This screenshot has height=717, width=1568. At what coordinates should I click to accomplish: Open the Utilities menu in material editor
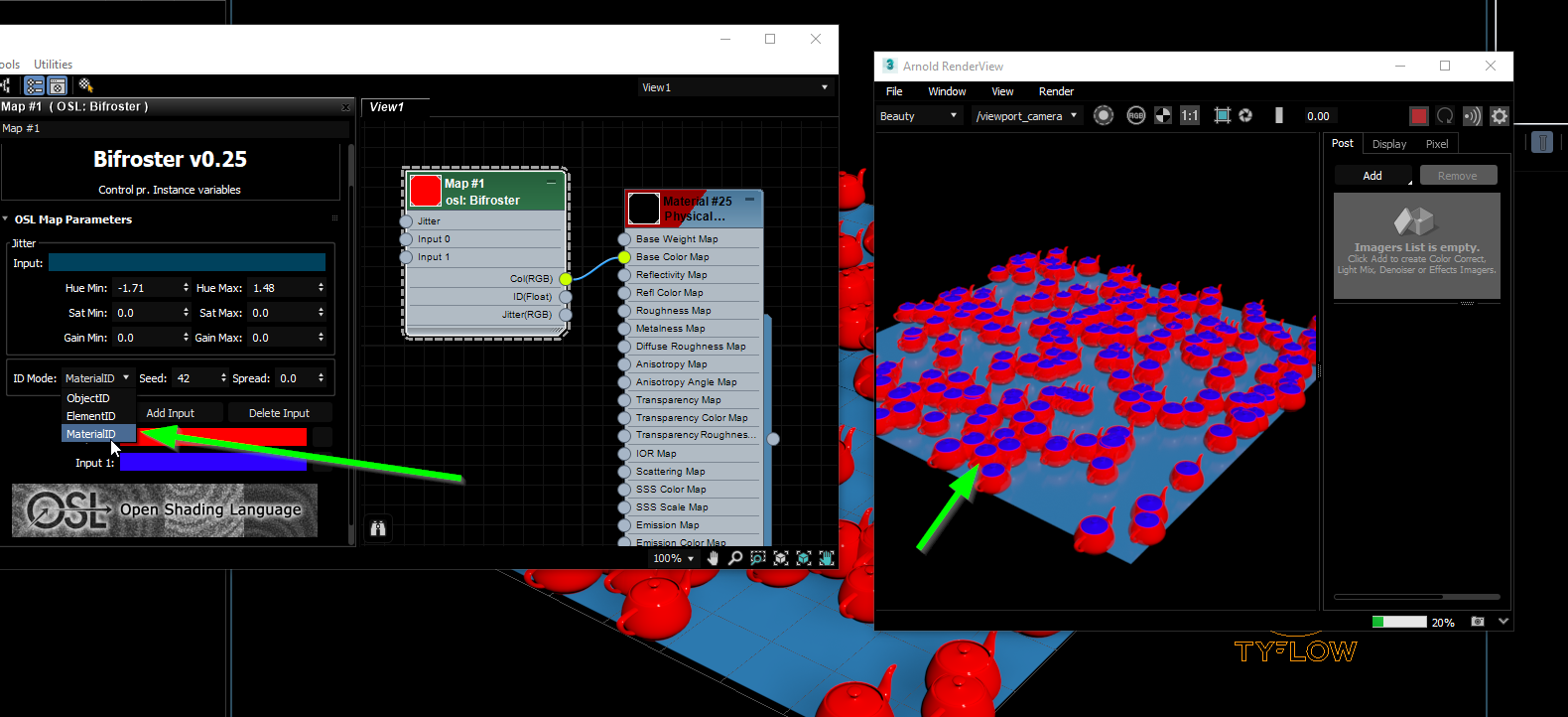[x=53, y=65]
